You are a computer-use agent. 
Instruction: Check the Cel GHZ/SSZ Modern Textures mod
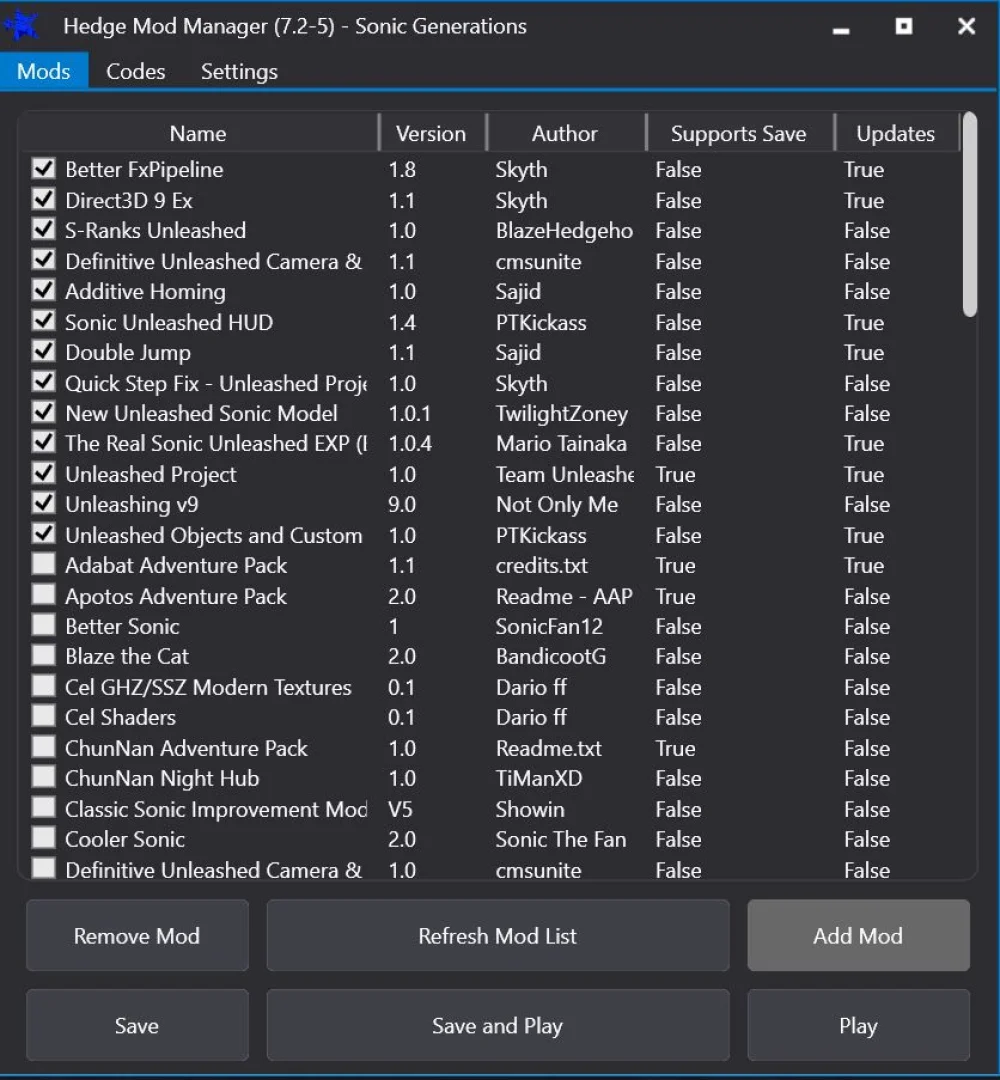click(44, 687)
